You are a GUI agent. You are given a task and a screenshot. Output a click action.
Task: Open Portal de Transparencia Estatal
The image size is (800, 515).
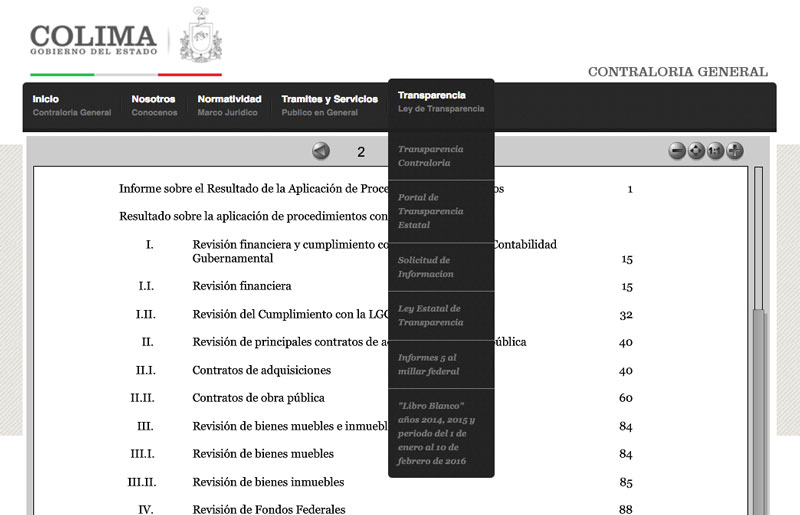441,211
